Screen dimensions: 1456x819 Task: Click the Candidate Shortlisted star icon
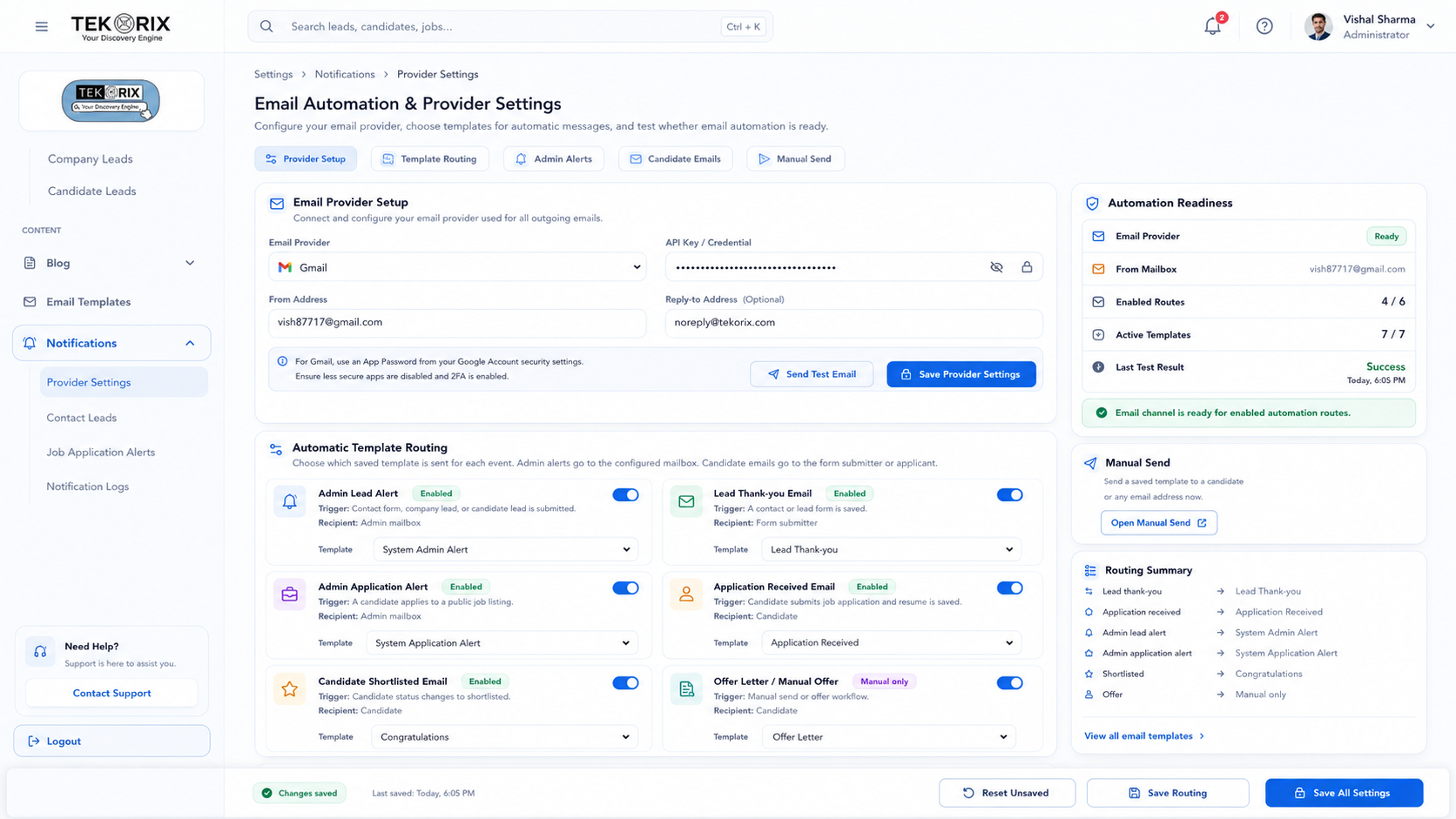coord(290,689)
